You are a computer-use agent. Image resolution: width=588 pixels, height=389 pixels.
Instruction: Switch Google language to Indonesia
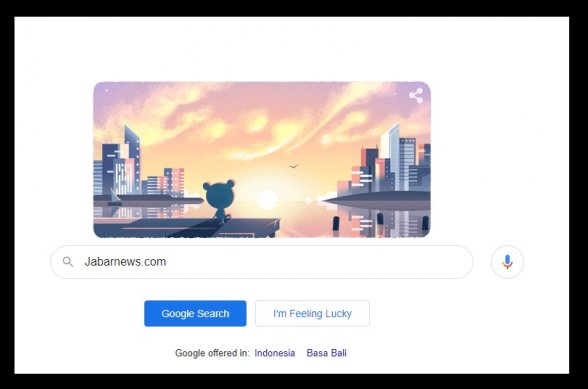pos(274,353)
